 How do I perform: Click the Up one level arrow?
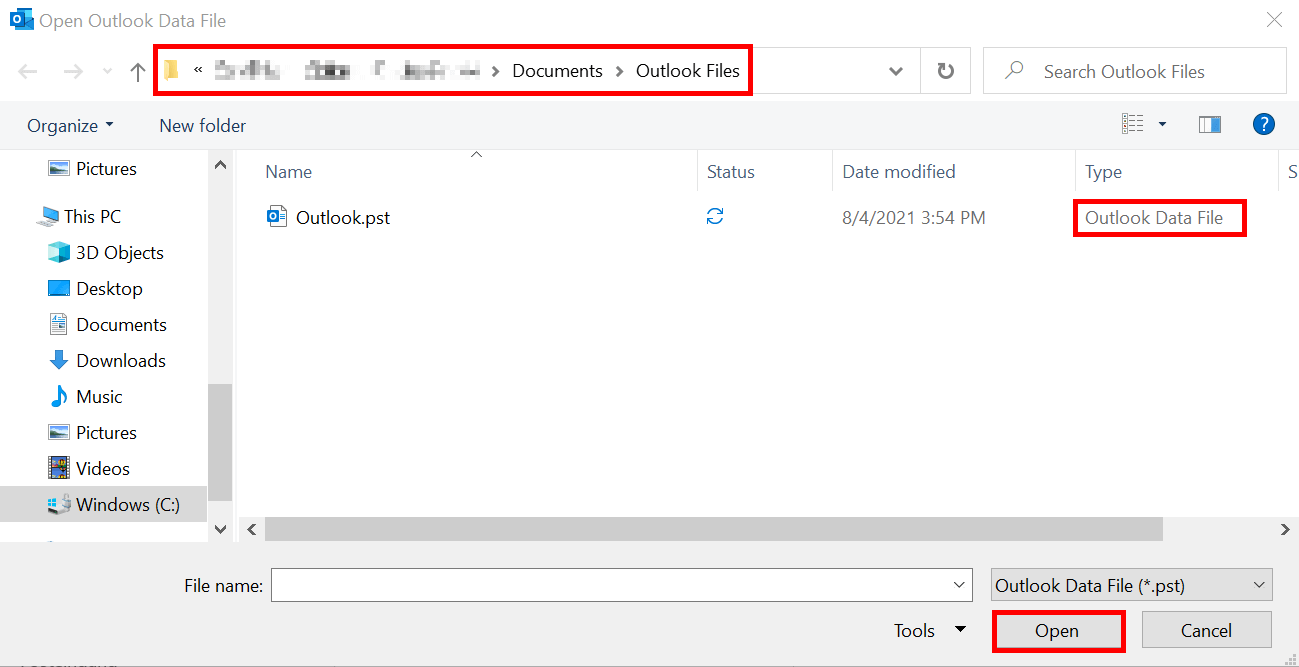138,70
